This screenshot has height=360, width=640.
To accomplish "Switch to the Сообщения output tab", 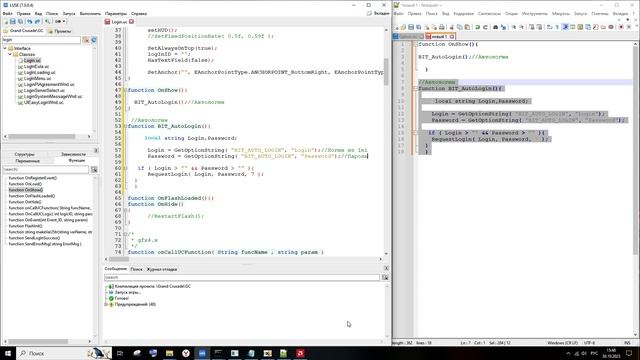I will tap(116, 269).
